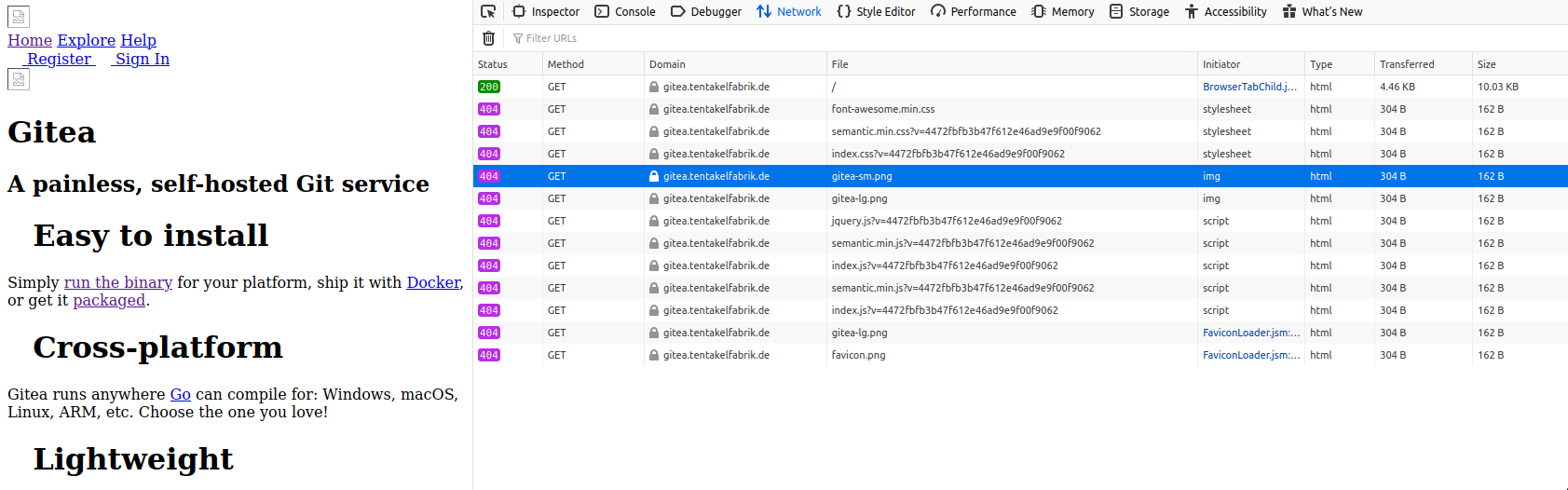Open the What's New tab

(x=1322, y=11)
